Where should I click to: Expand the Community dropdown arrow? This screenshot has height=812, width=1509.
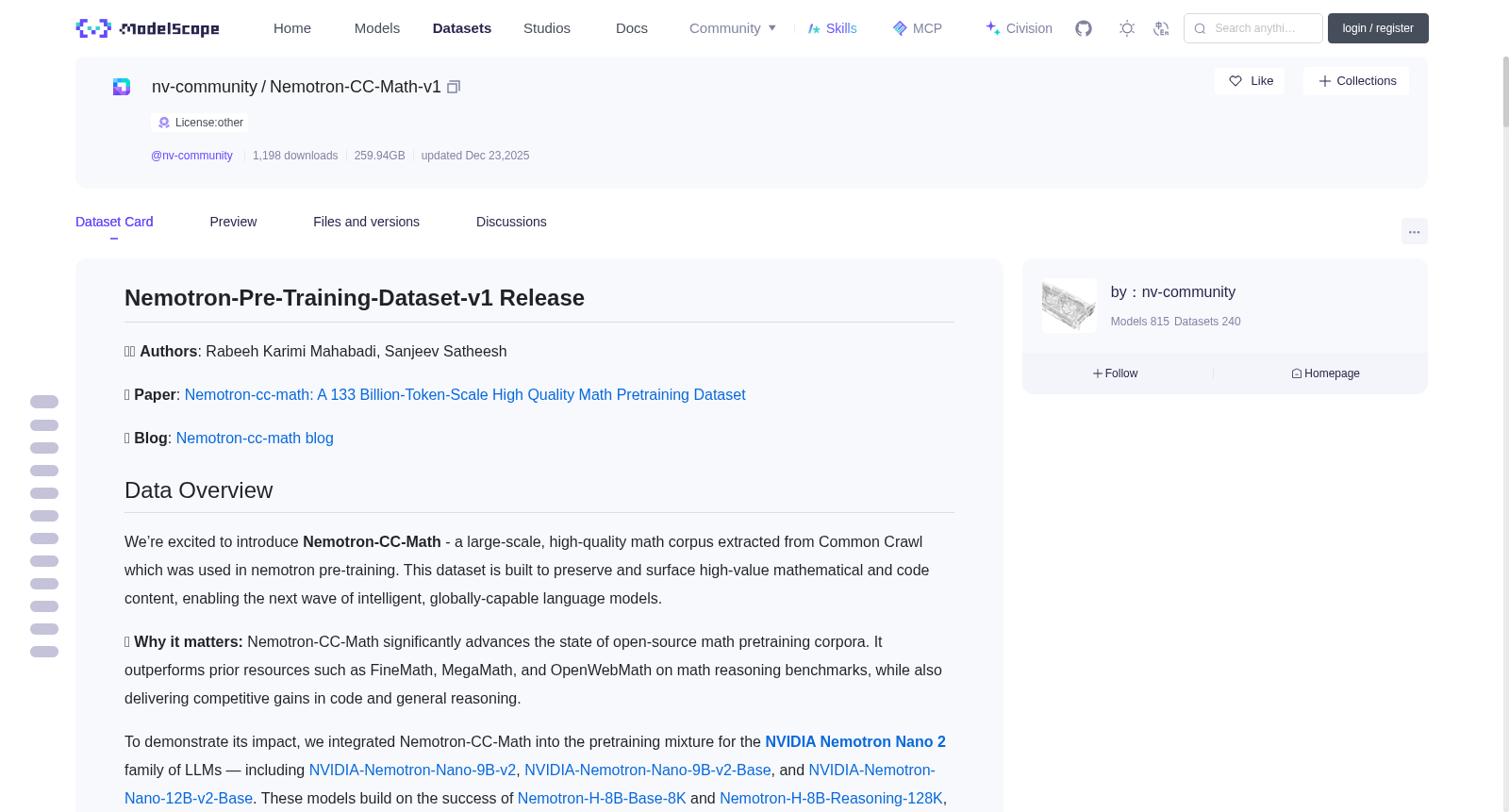772,28
